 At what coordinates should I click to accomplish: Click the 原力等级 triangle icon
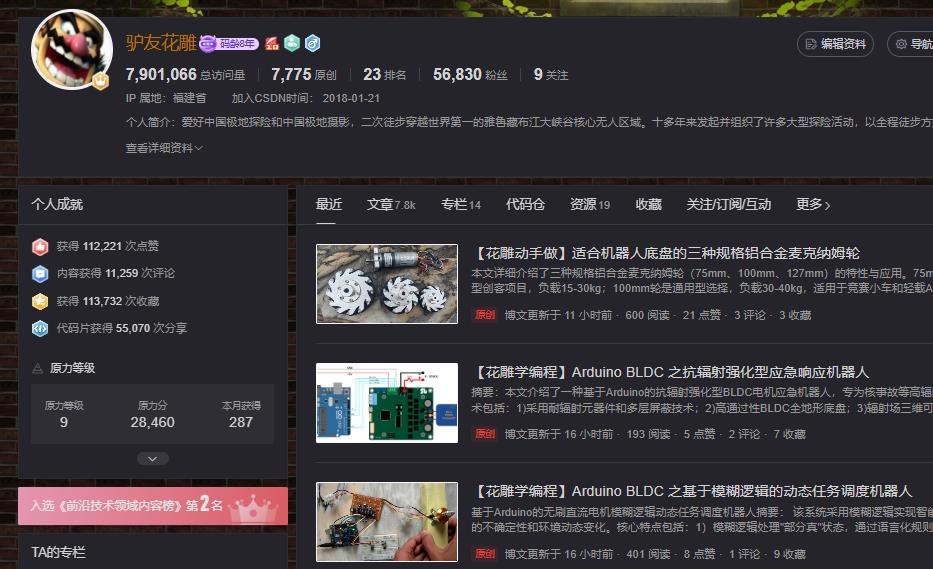38,368
